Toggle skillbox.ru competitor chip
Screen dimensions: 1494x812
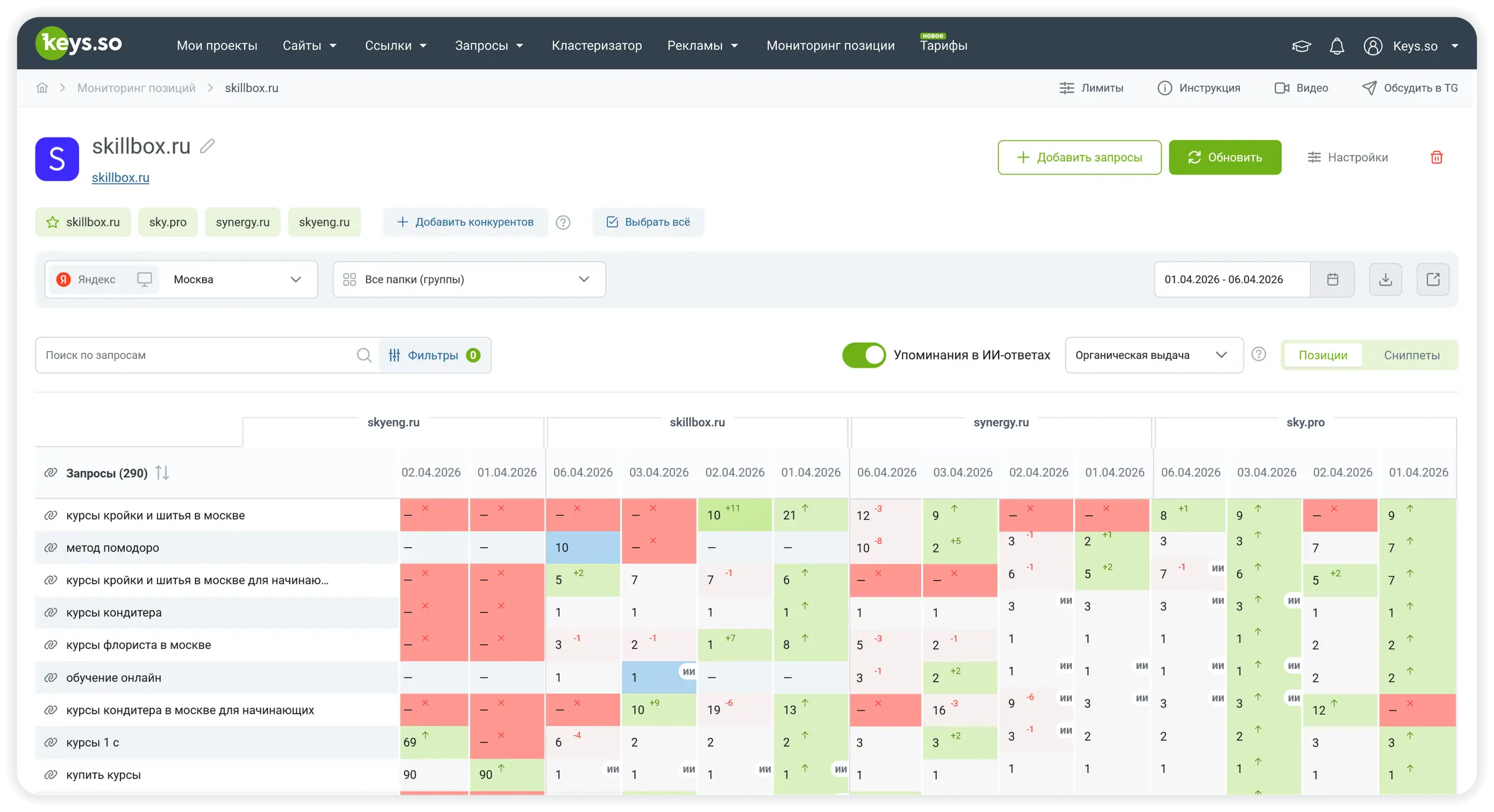click(x=83, y=222)
